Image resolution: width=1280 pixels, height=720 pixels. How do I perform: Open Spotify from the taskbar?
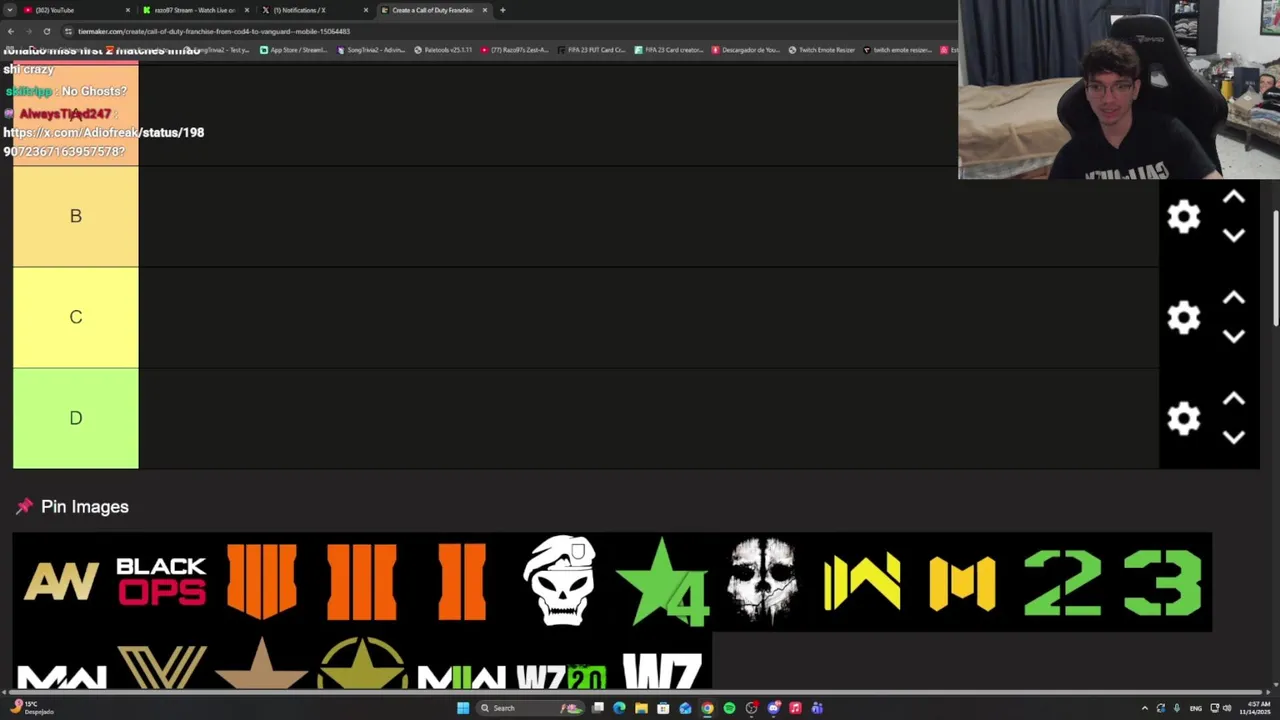click(729, 708)
